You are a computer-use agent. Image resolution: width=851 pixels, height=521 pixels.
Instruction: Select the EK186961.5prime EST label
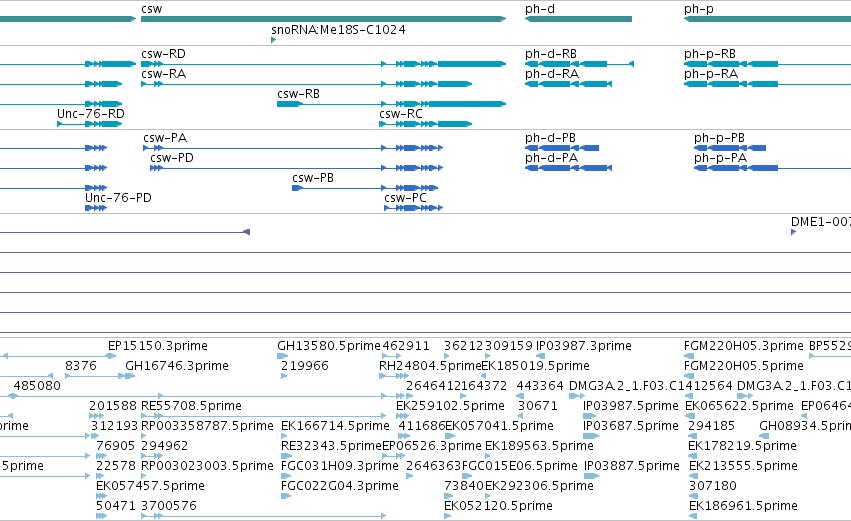click(x=744, y=507)
